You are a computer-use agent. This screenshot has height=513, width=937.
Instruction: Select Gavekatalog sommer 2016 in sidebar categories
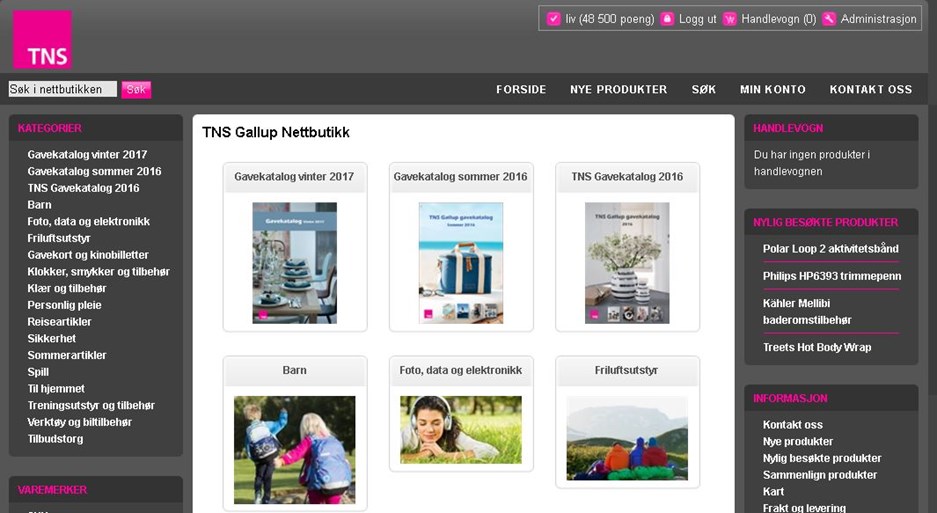94,171
